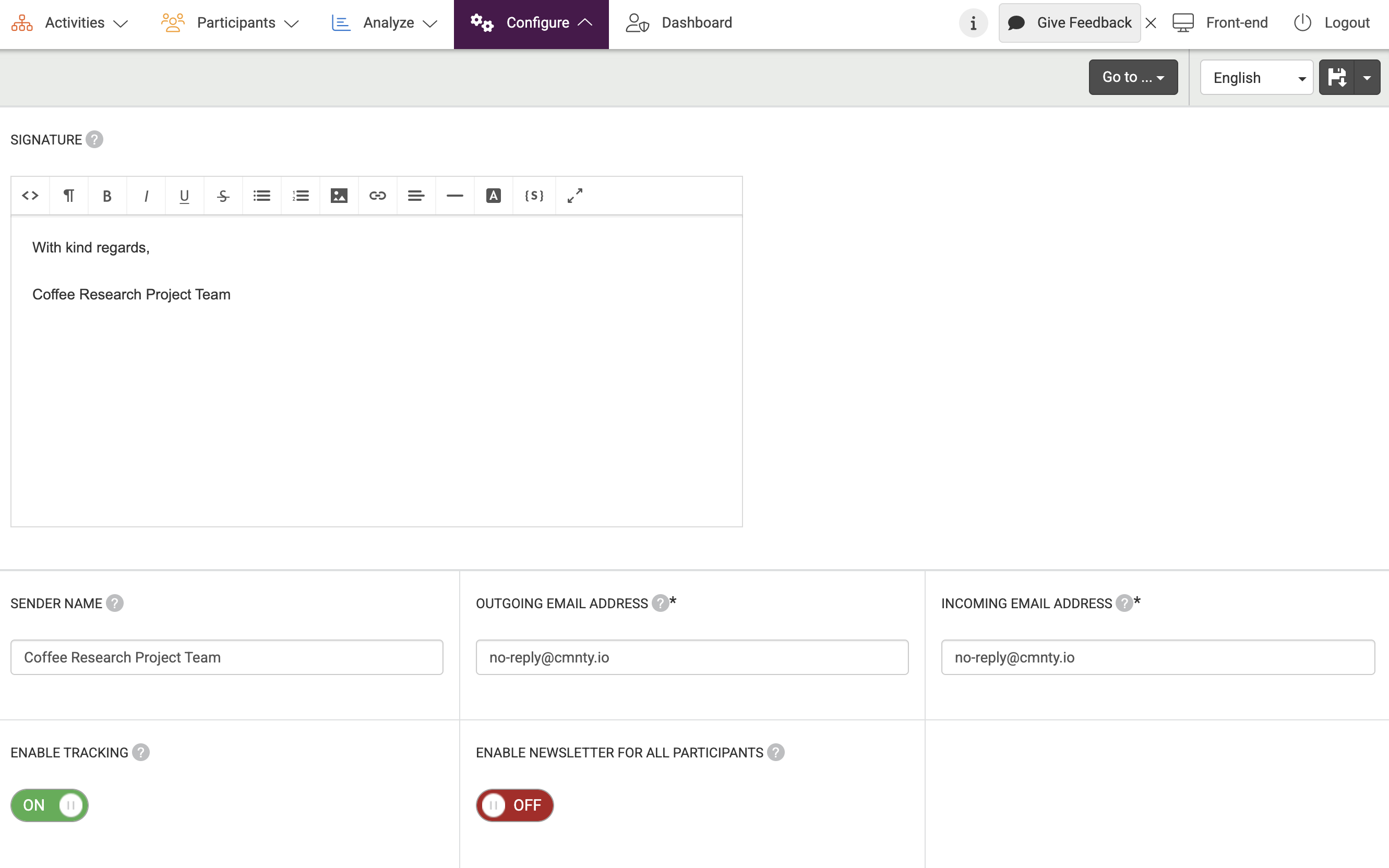Image resolution: width=1389 pixels, height=868 pixels.
Task: Insert a variable placeholder {s}
Action: pyautogui.click(x=533, y=196)
